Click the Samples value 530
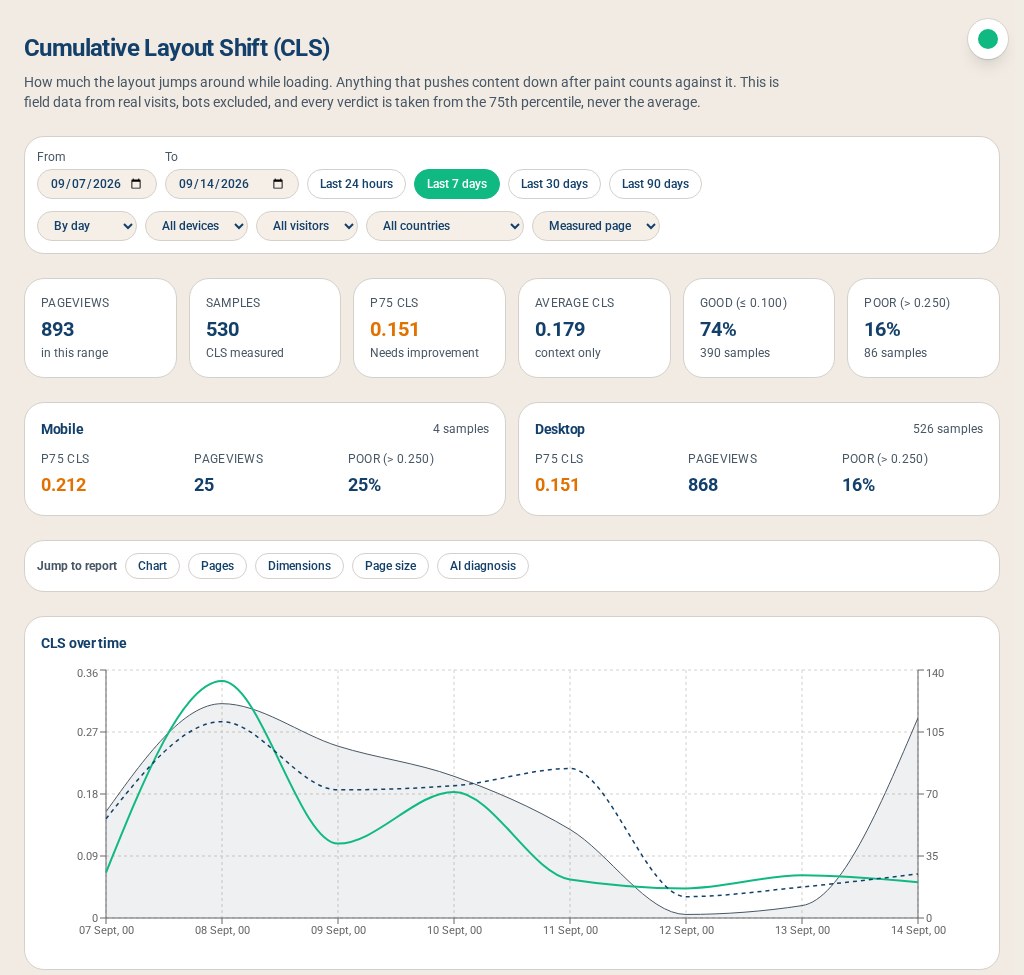The image size is (1024, 975). pyautogui.click(x=223, y=329)
